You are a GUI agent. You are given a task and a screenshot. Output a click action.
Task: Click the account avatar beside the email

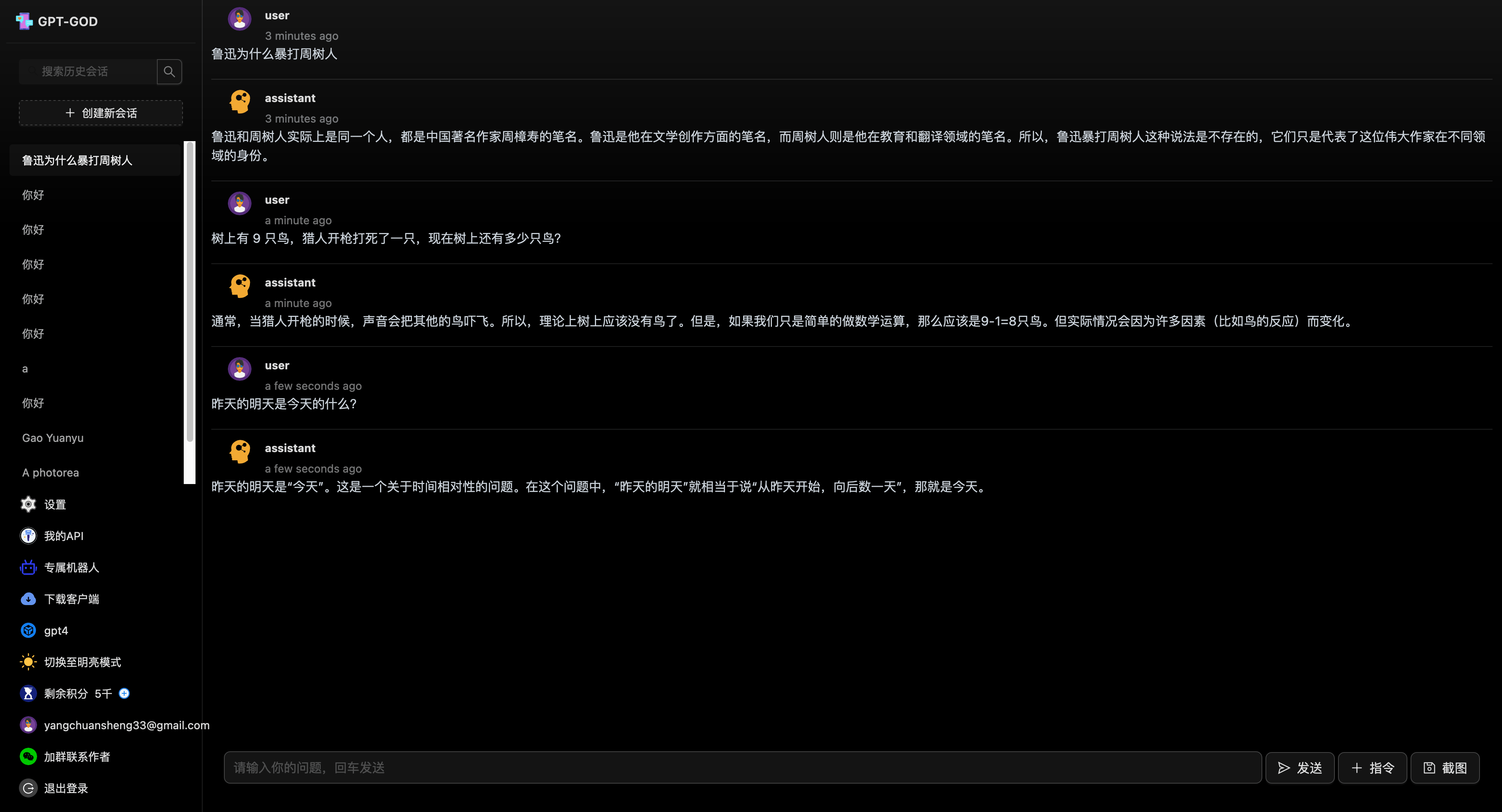click(28, 724)
